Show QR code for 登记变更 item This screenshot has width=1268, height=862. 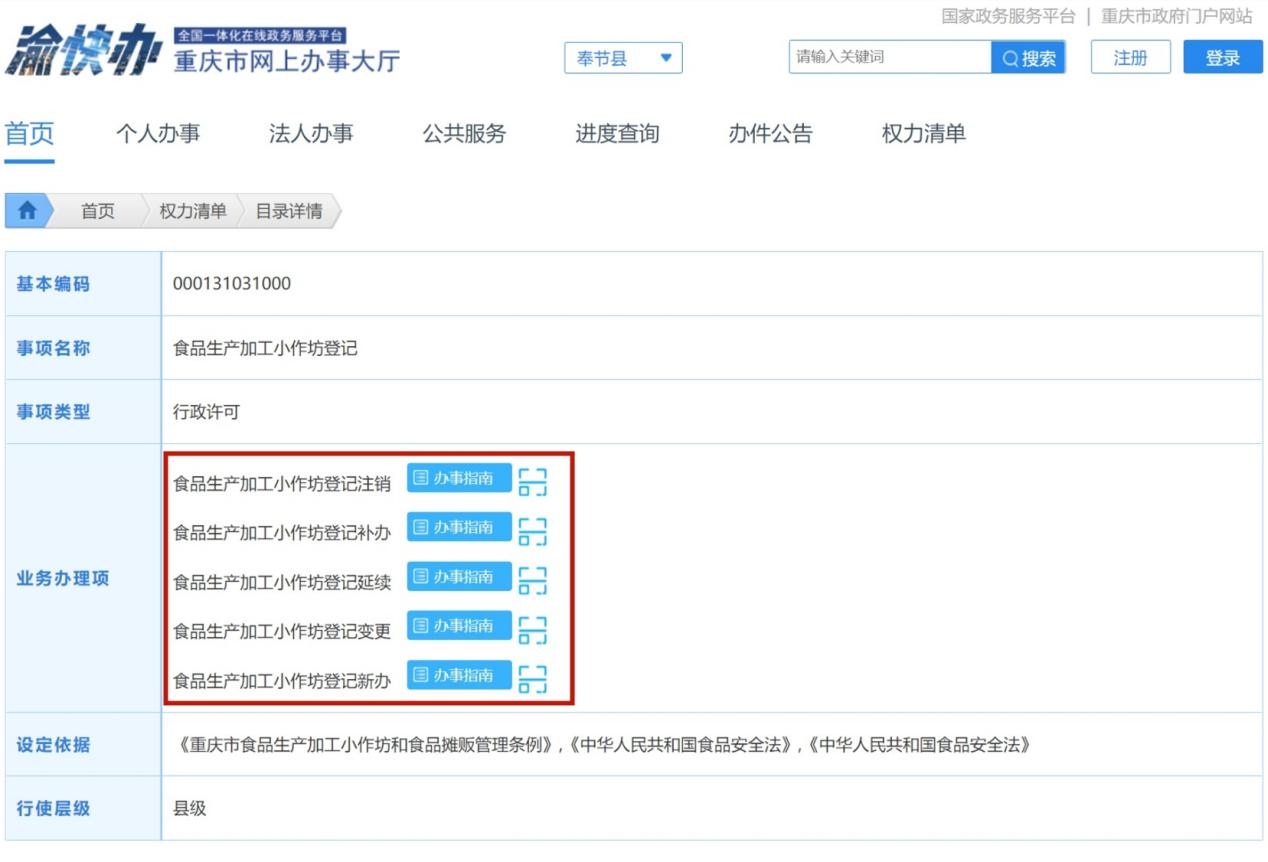point(533,629)
